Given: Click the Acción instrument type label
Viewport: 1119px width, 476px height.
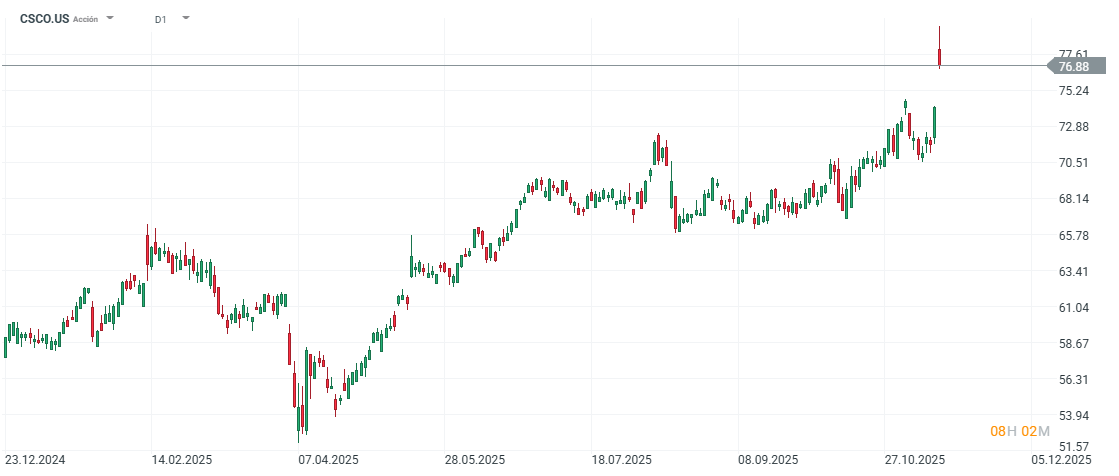Looking at the screenshot, I should tap(86, 19).
